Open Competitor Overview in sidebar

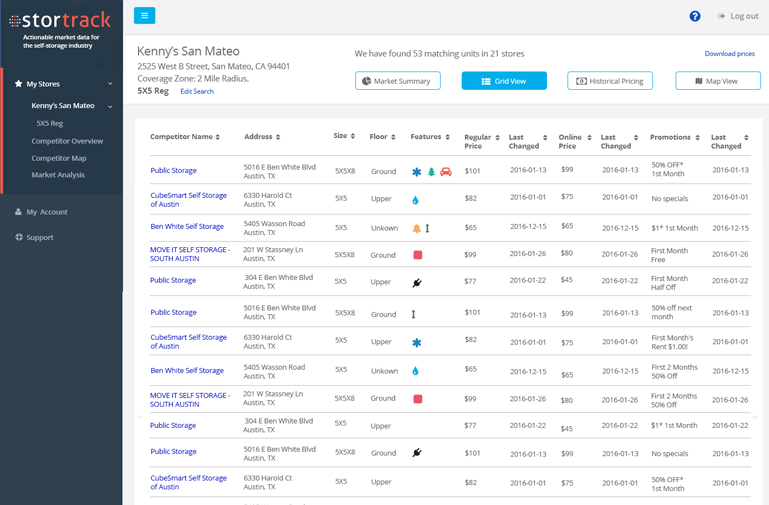(67, 141)
